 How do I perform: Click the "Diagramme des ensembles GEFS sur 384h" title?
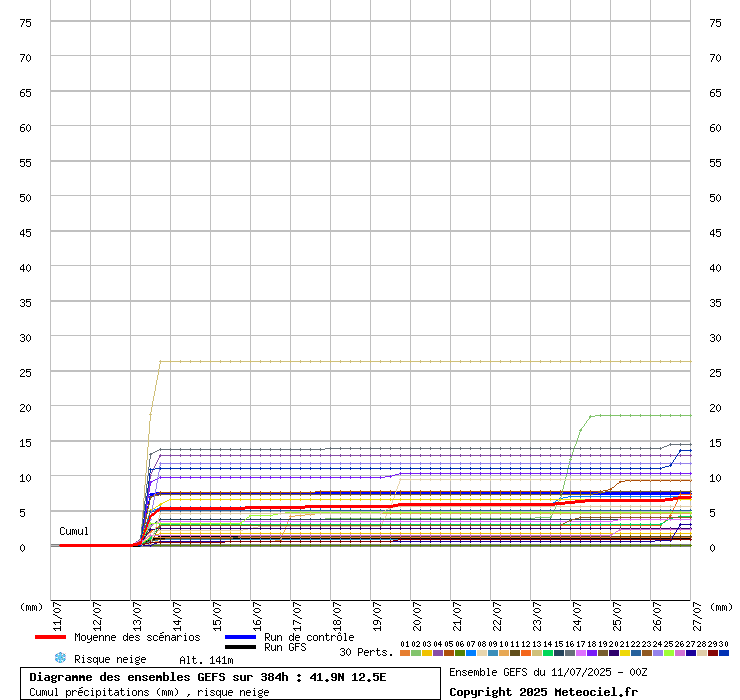[159, 677]
